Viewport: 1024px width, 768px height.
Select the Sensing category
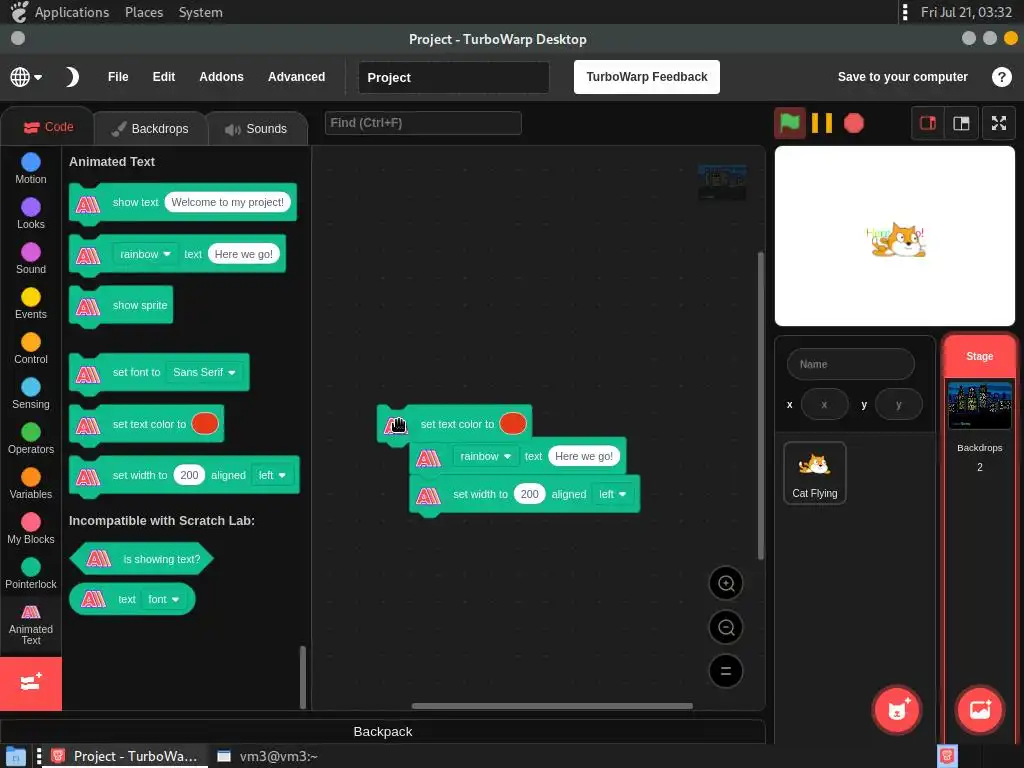point(31,394)
